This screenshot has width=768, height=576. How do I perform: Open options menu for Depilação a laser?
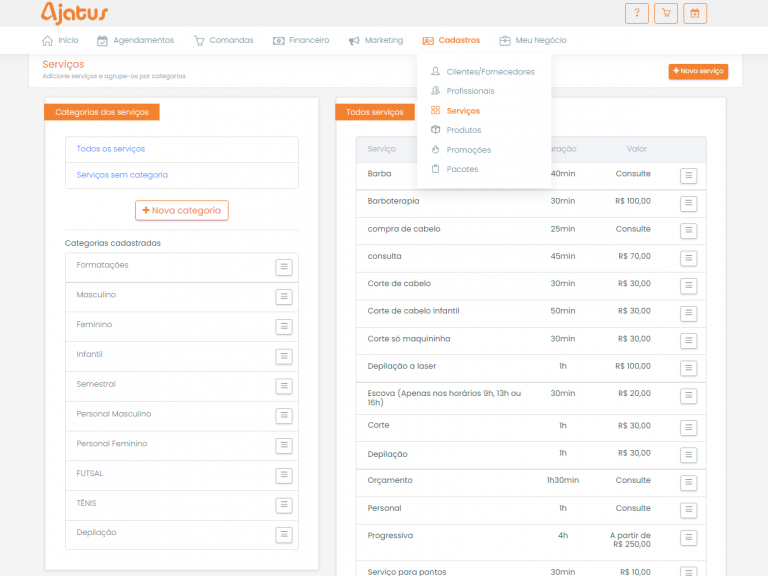[688, 368]
